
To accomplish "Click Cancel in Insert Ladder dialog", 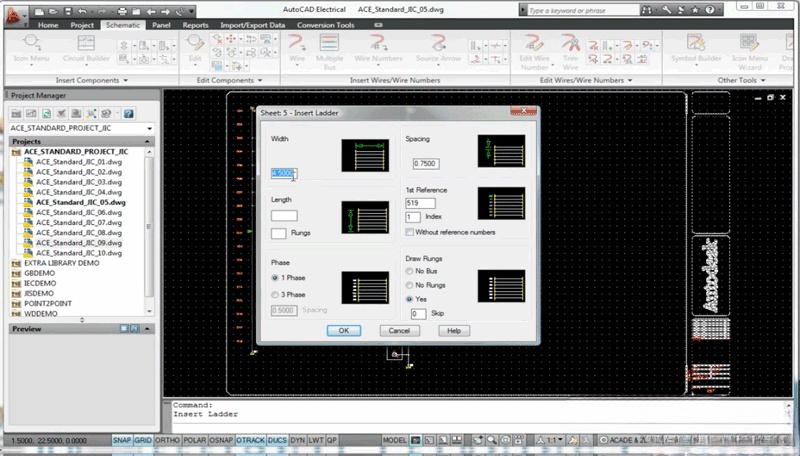I will pos(399,331).
